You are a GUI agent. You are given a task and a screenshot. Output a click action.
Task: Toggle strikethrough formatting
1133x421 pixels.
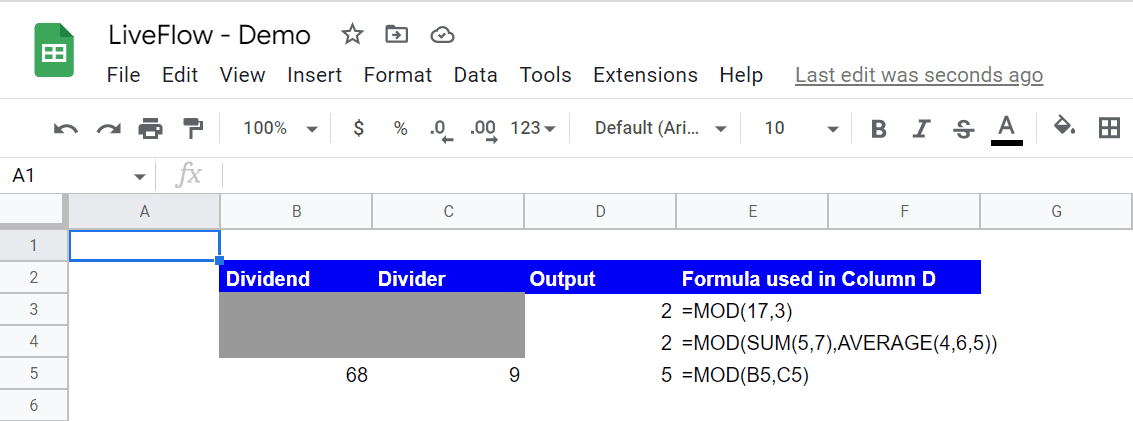point(962,129)
